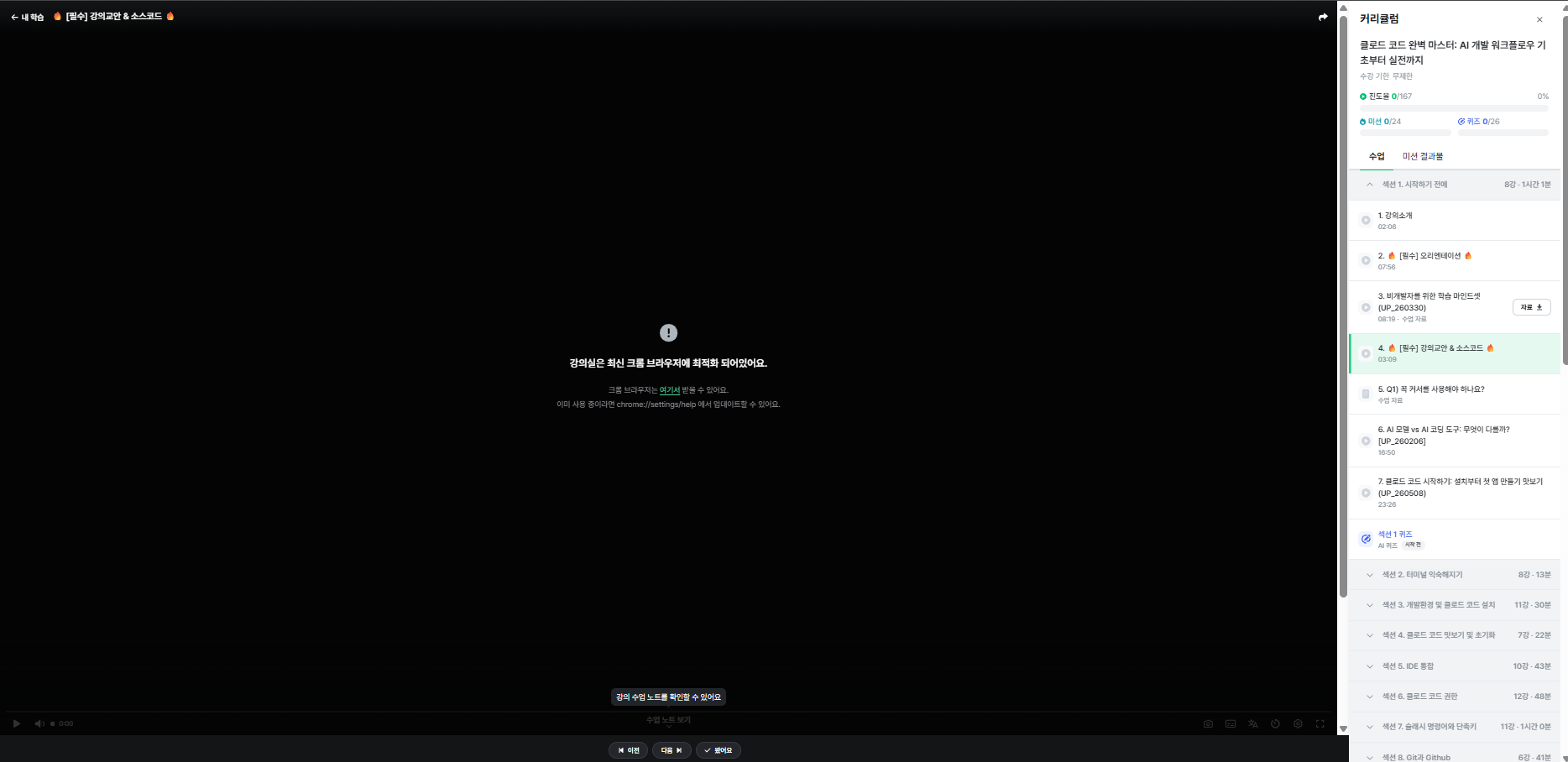Image resolution: width=1568 pixels, height=762 pixels.
Task: Open the 섹션 1 퀴즈 link
Action: tap(1395, 535)
